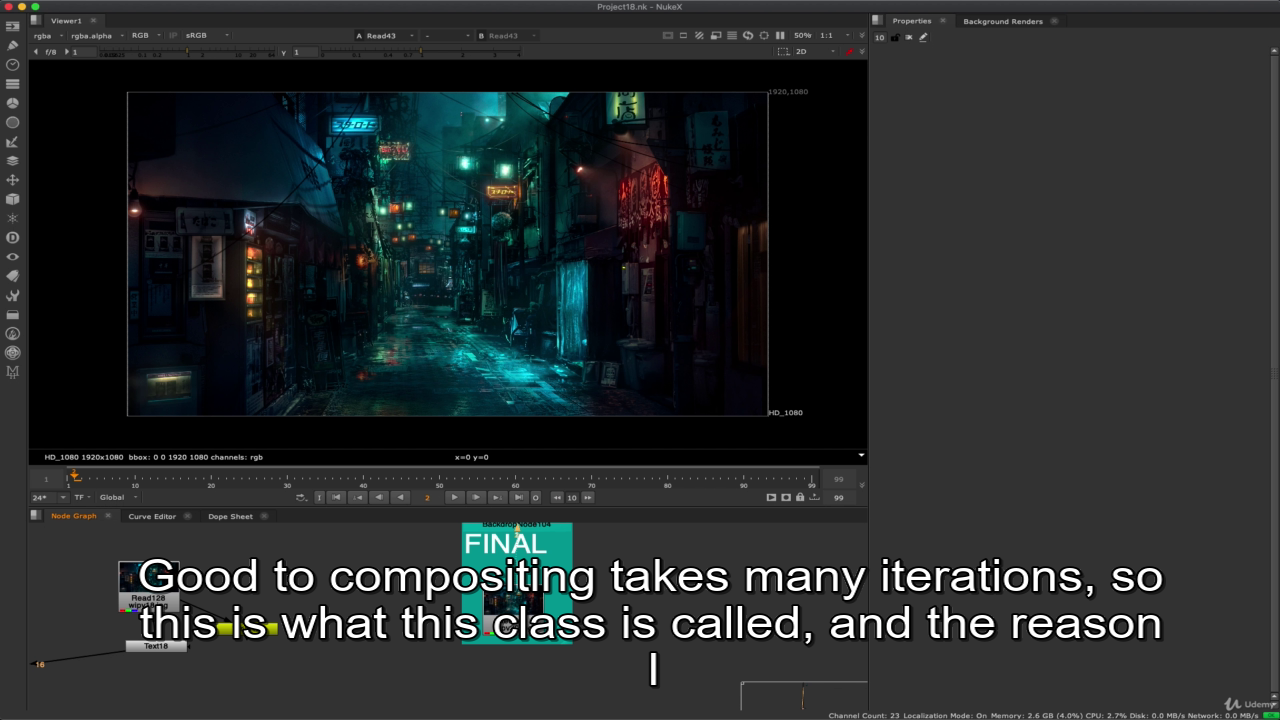
Task: Click the gain slider near f/8
Action: pyautogui.click(x=187, y=52)
